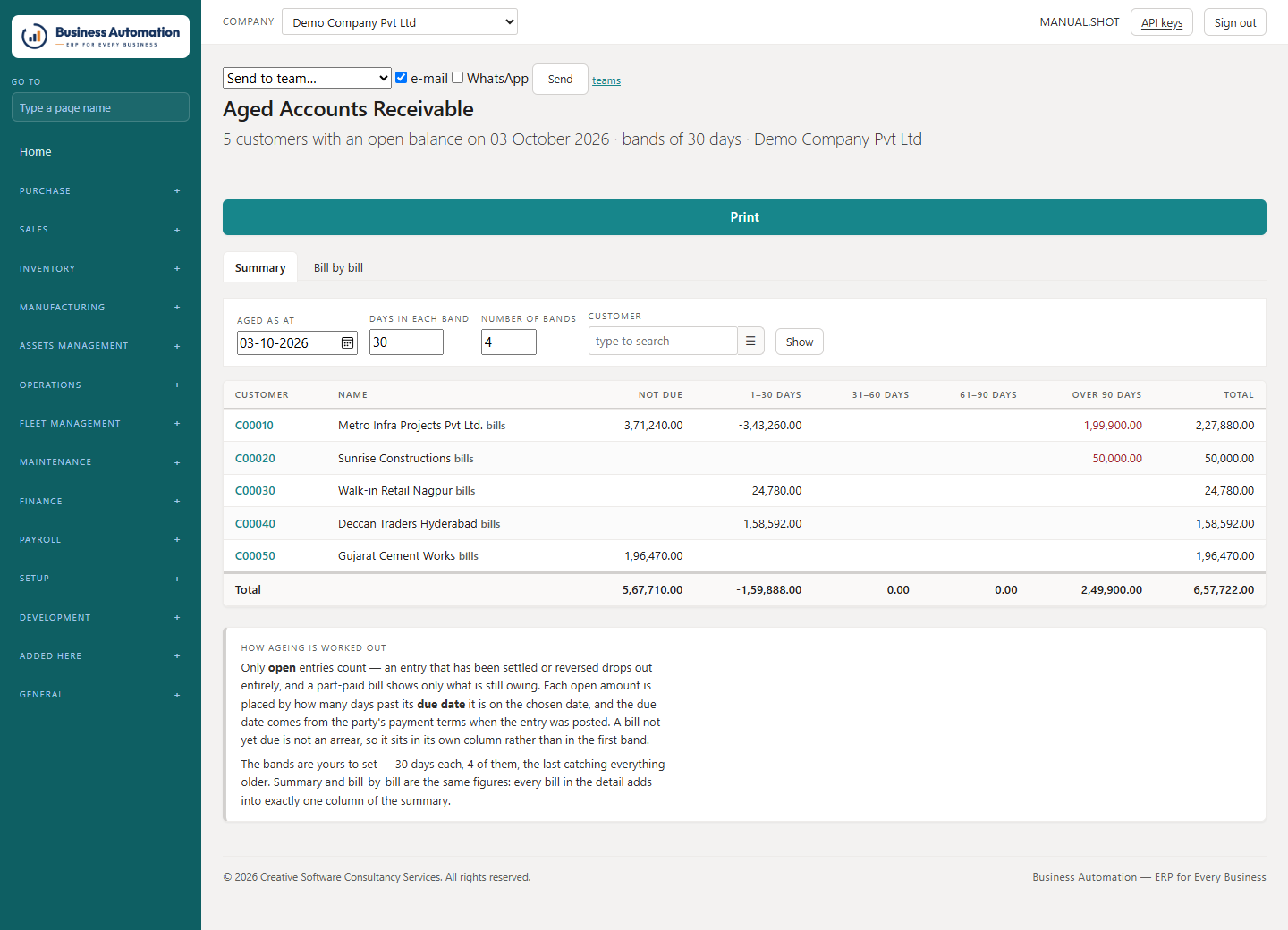
Task: Open customer C00010 link
Action: coord(254,426)
